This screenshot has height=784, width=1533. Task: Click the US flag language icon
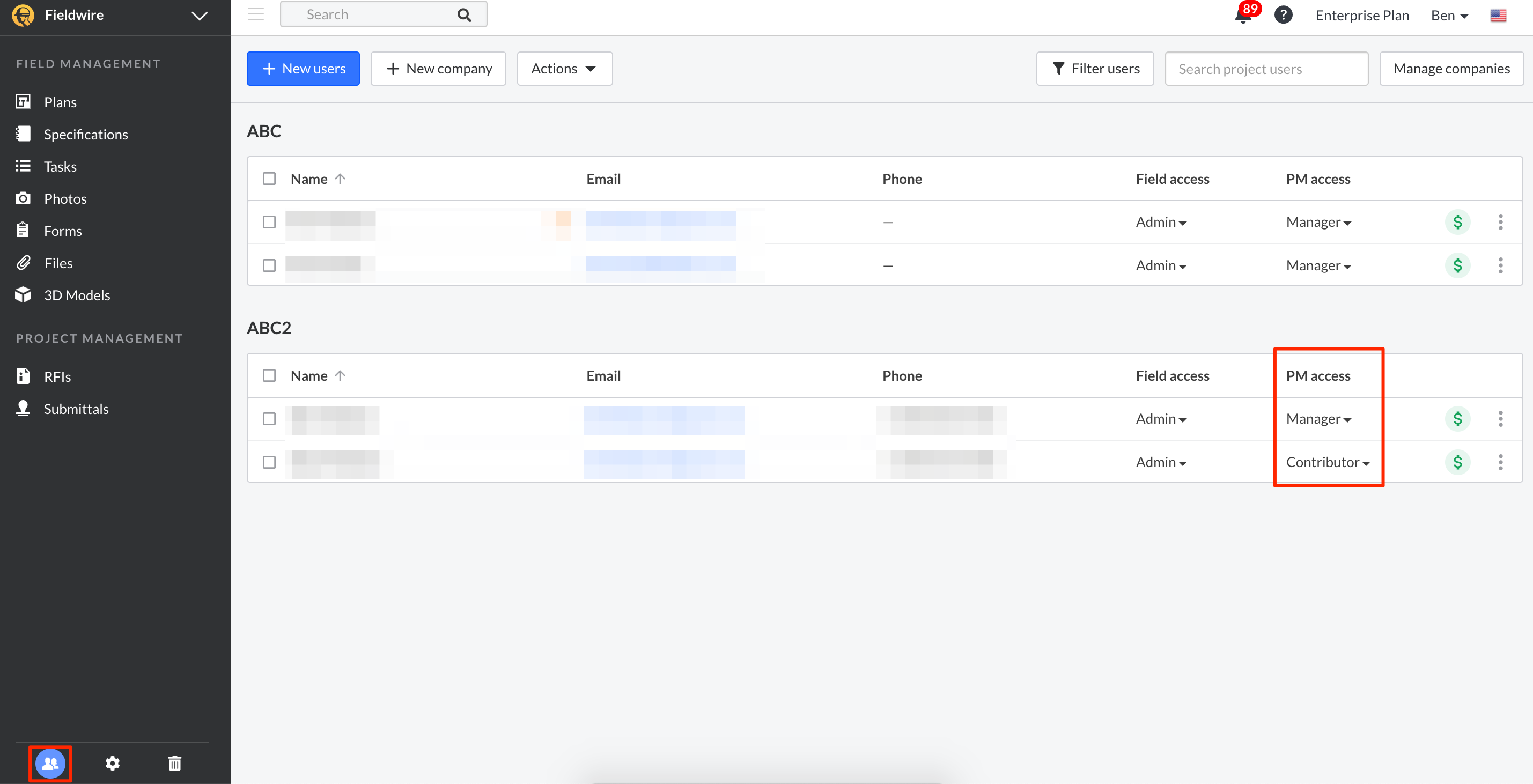1498,16
